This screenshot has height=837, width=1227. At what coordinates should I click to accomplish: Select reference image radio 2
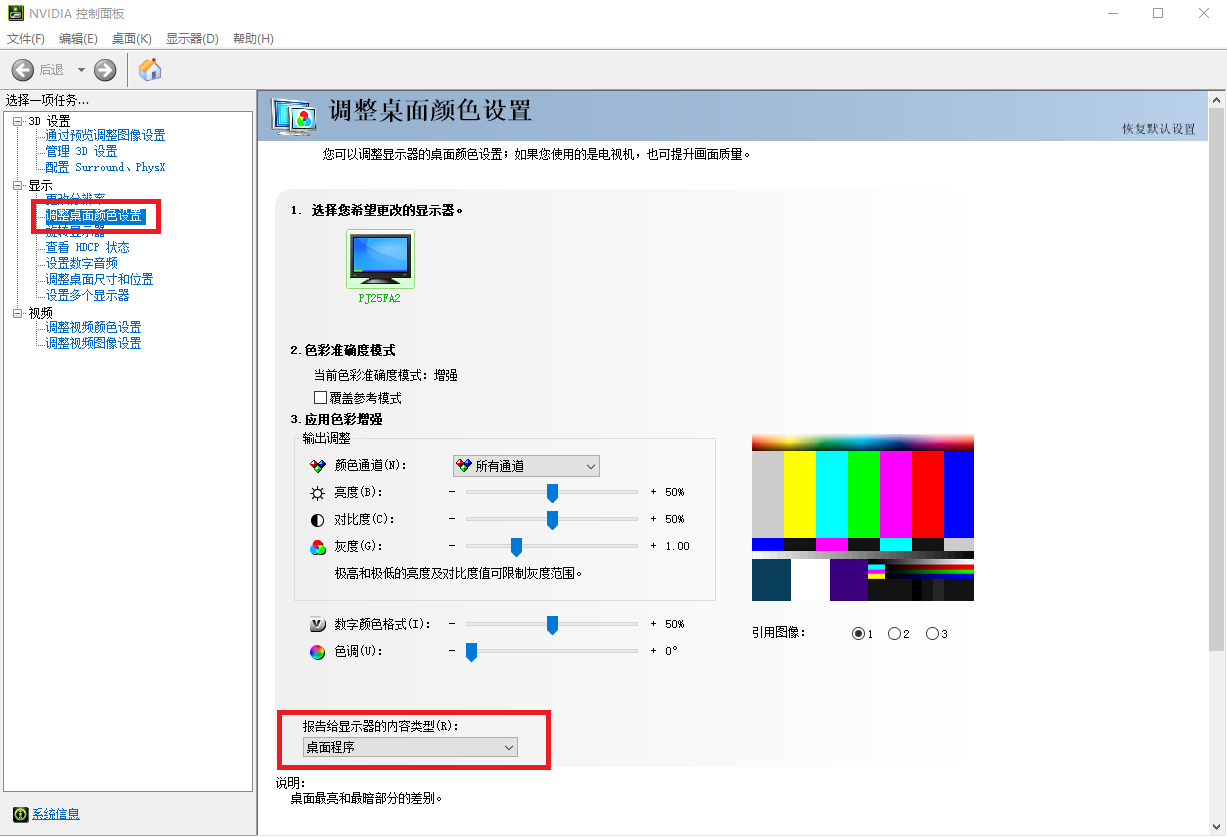[895, 634]
